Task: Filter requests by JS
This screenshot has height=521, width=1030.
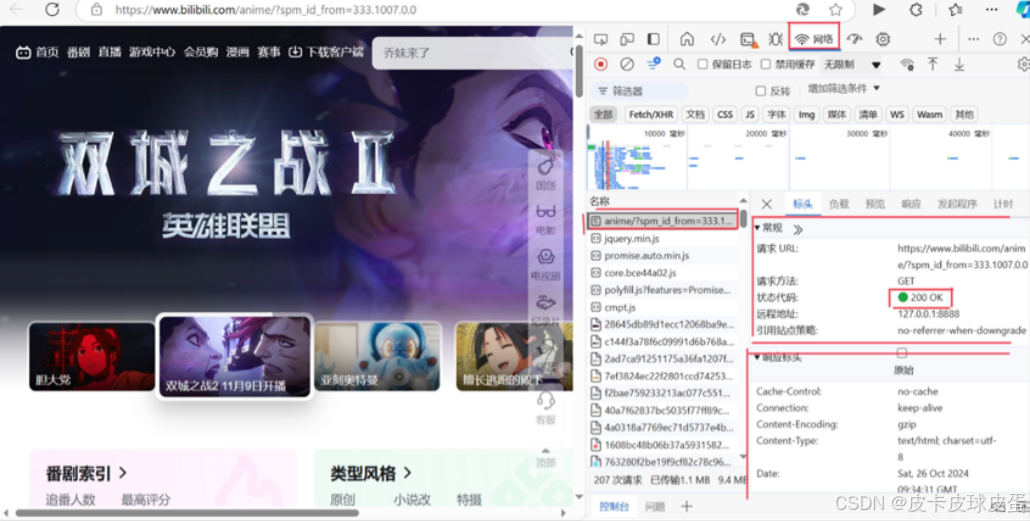Action: click(750, 114)
